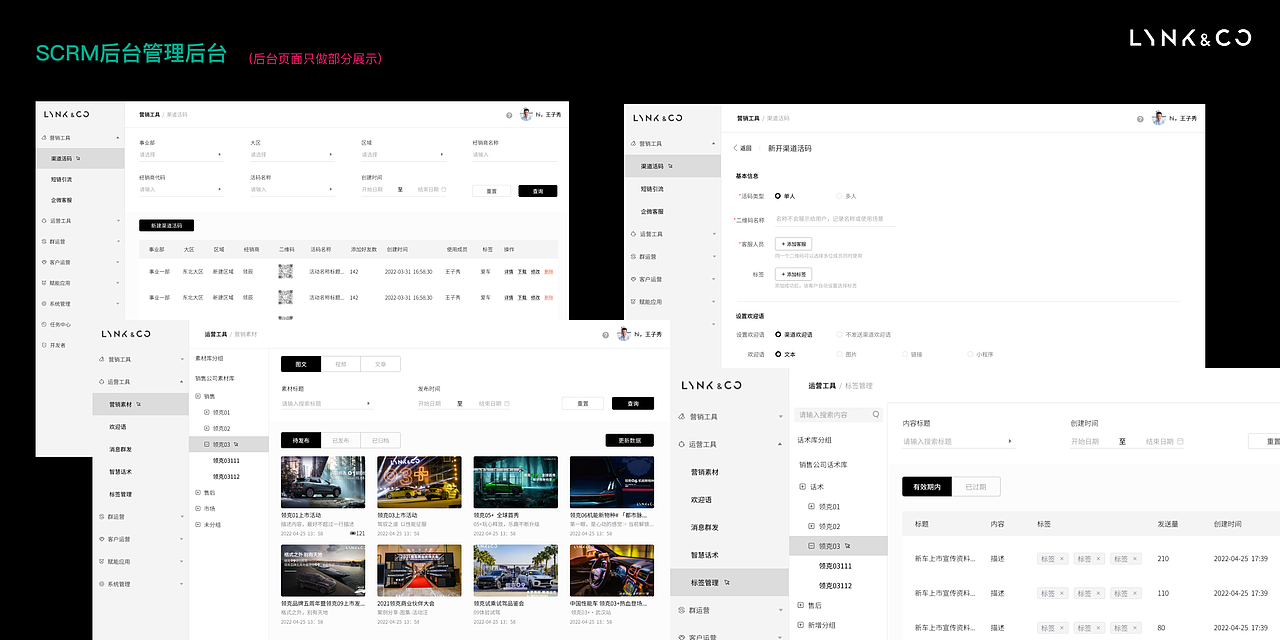Choose the 不发送渠道欢迎语 option
Screen dimensions: 1280x640
(x=839, y=335)
